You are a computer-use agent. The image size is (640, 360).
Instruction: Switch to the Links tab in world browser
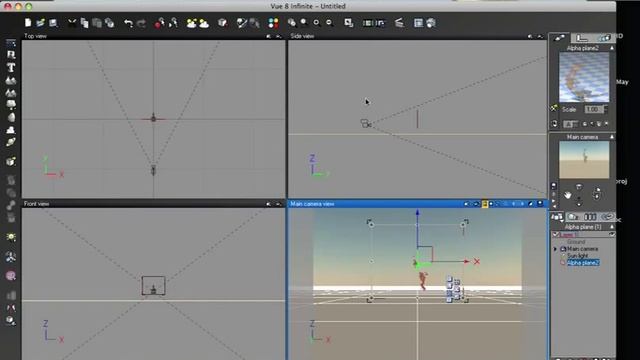coord(607,217)
